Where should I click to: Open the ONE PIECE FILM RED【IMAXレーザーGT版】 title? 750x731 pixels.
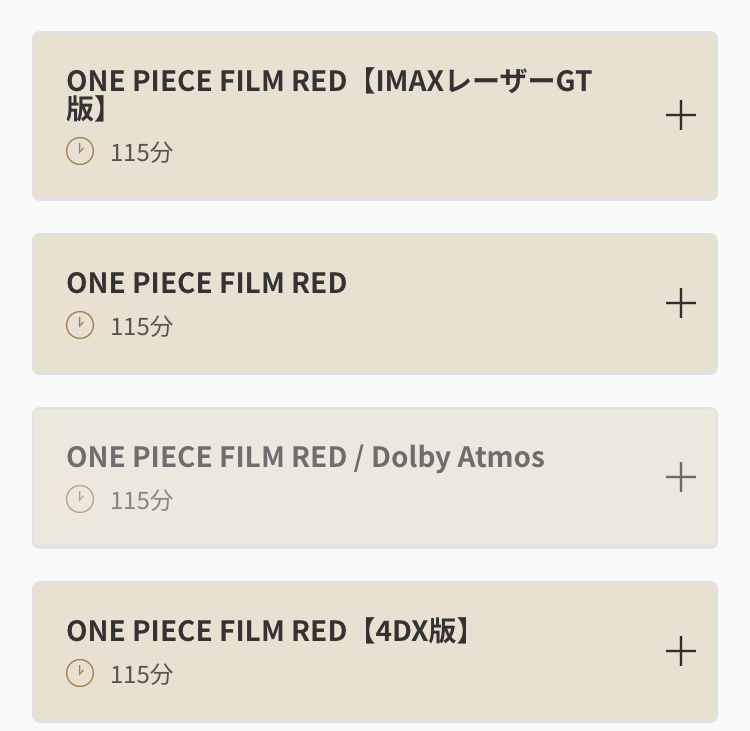point(329,95)
